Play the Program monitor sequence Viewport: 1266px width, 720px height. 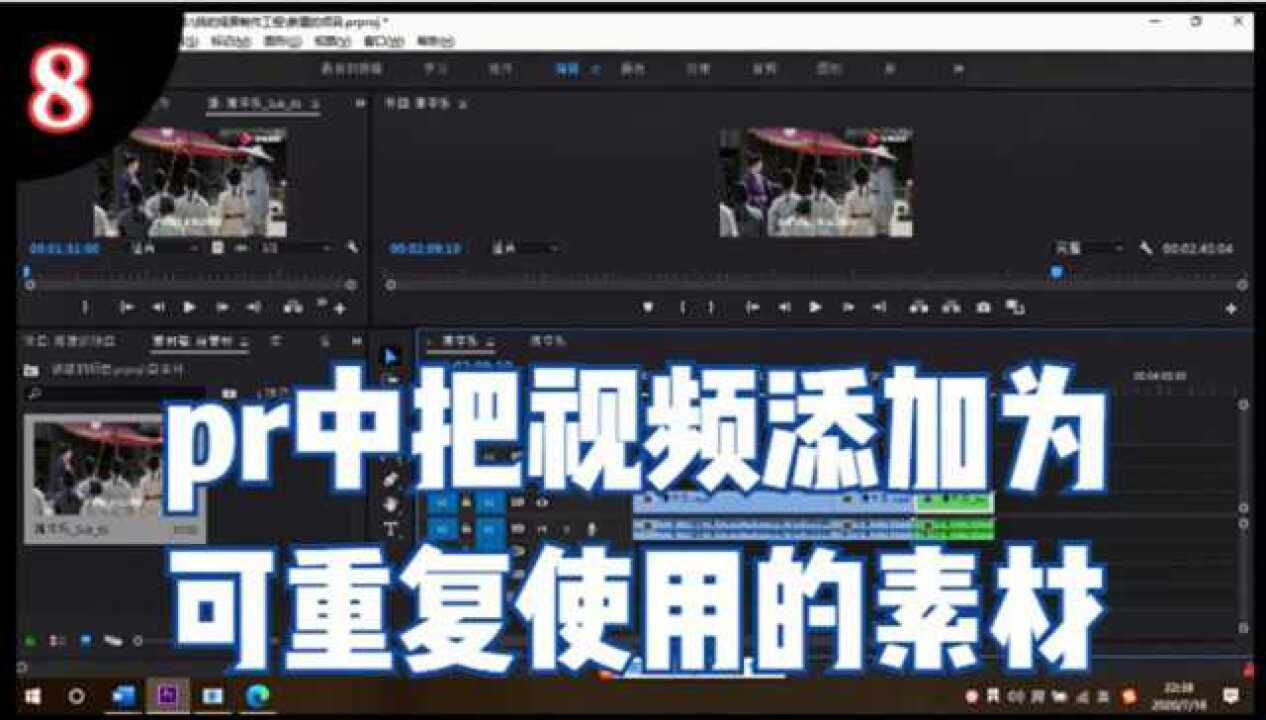816,308
